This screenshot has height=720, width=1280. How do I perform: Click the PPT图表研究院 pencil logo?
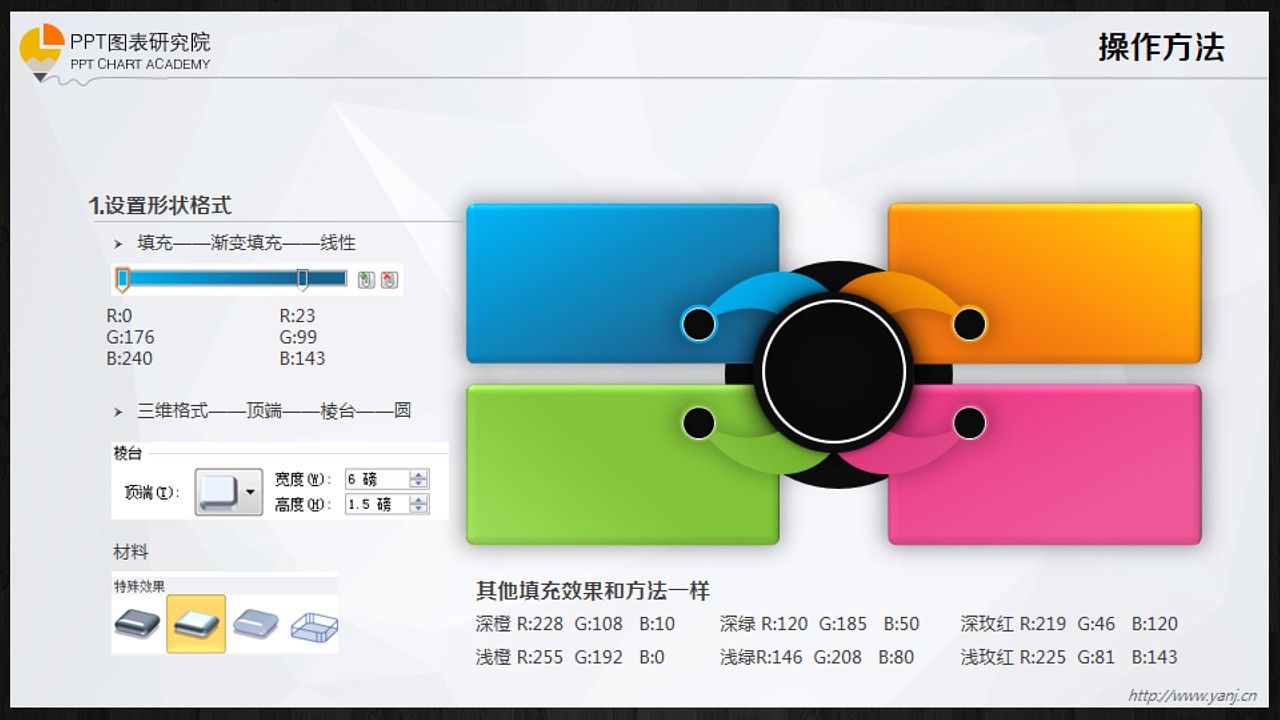coord(42,52)
